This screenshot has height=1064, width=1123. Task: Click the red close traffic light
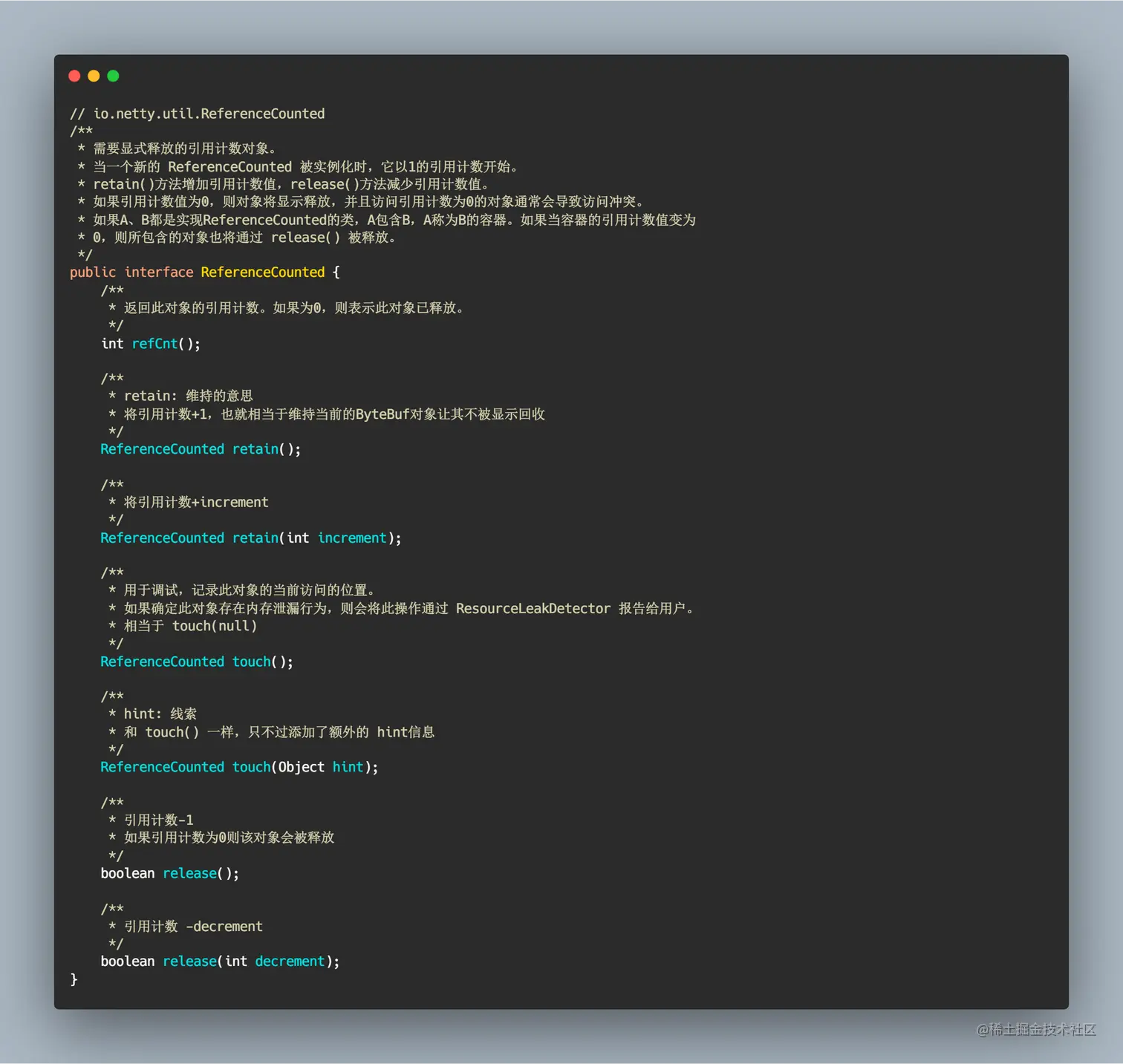point(74,76)
